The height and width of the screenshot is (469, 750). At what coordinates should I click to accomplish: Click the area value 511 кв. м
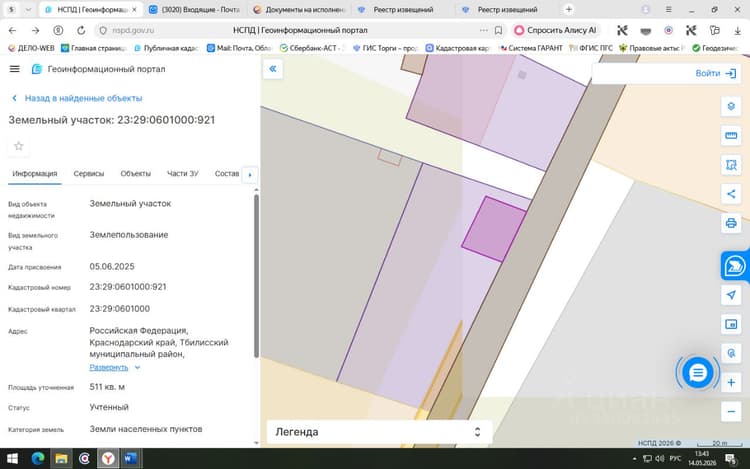pos(107,387)
